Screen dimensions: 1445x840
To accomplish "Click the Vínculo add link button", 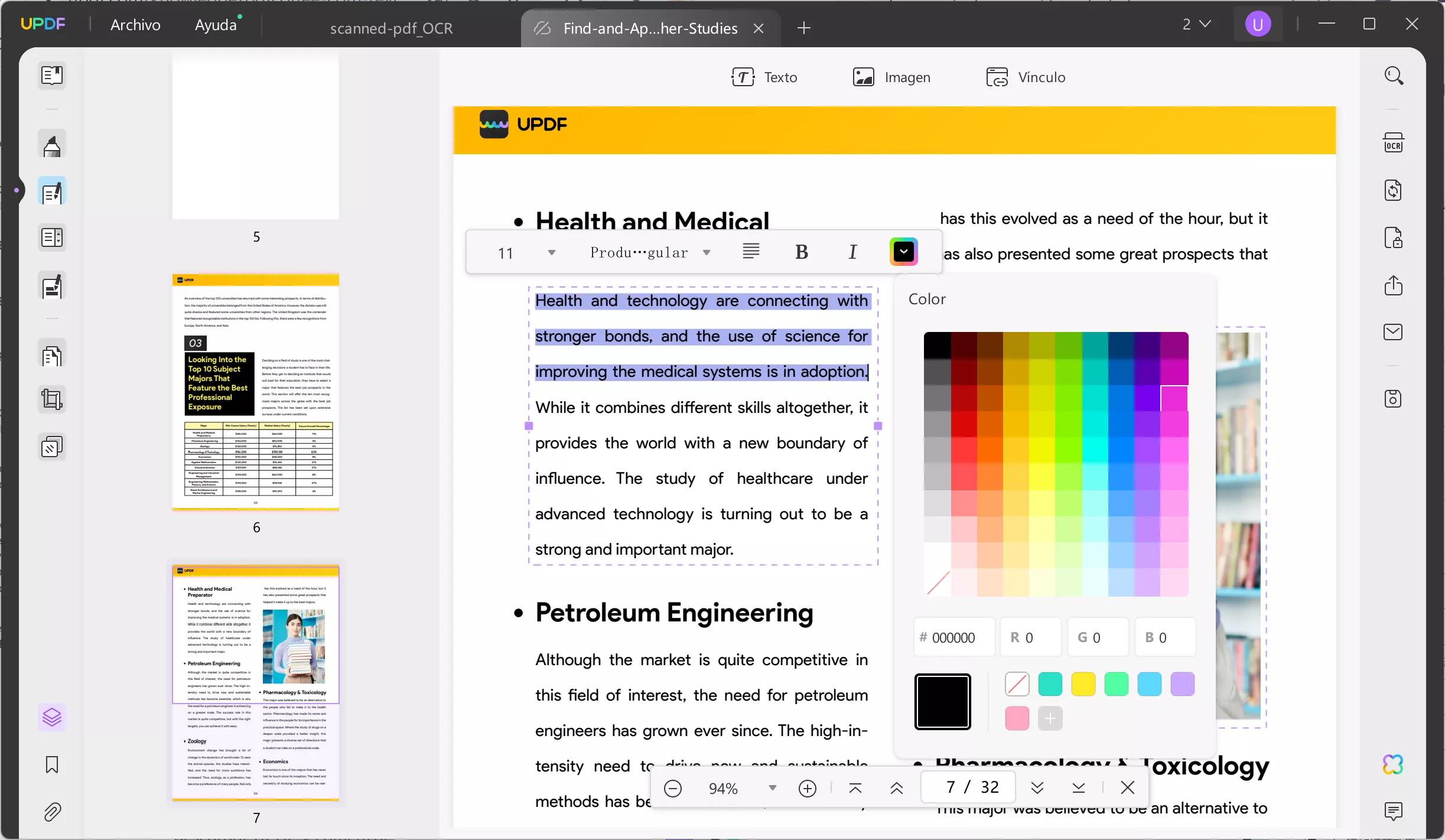I will pos(1026,77).
